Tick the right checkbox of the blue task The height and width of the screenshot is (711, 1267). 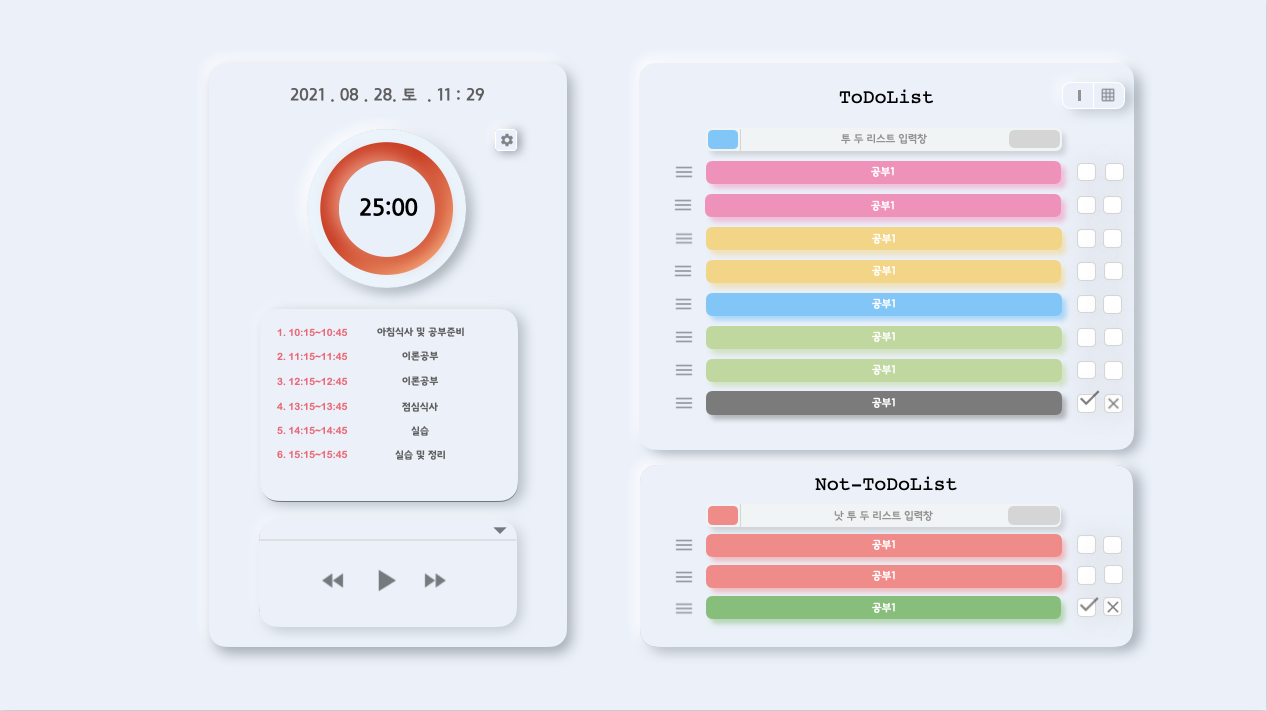point(1113,304)
